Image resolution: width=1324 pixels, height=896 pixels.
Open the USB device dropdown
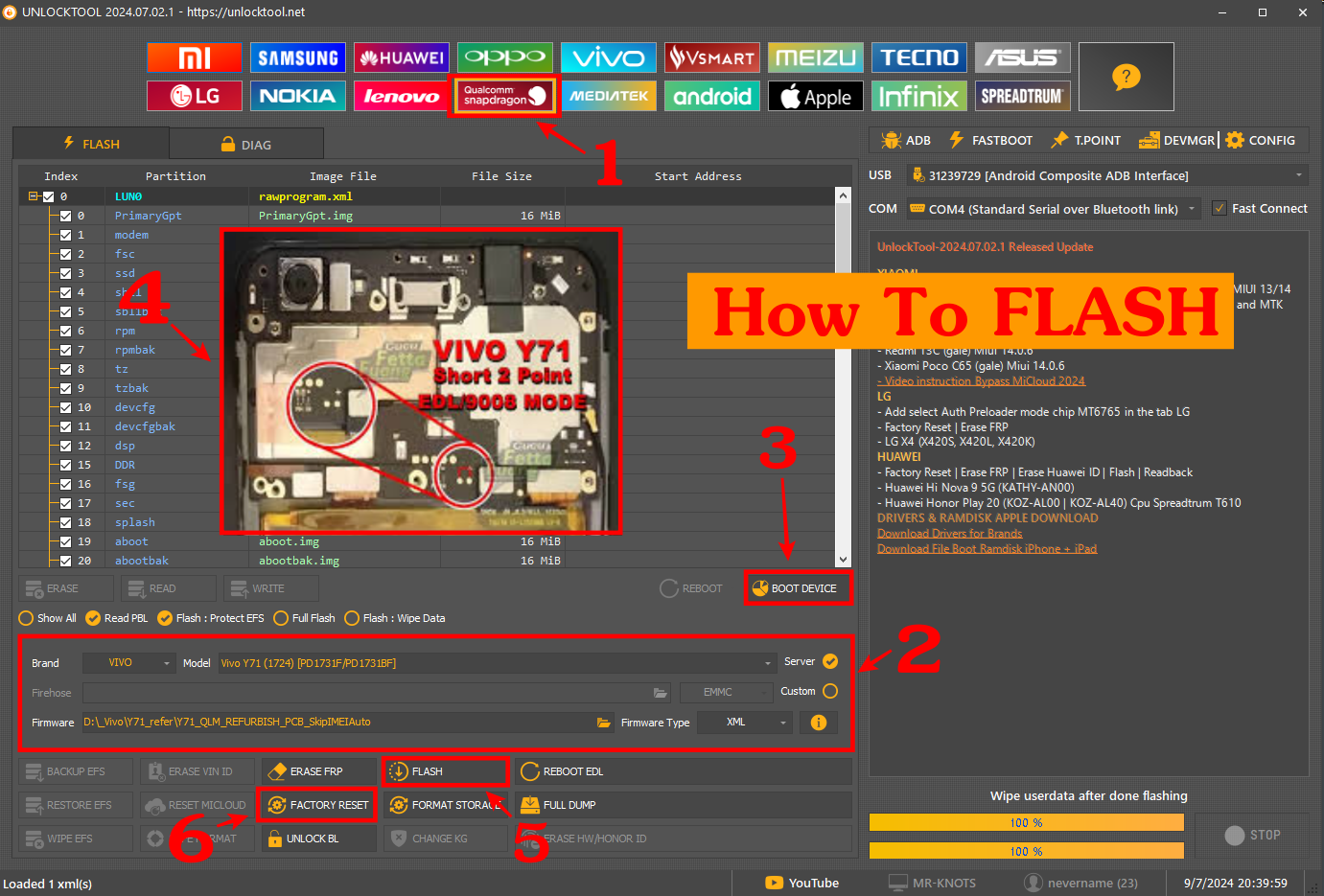point(1107,175)
